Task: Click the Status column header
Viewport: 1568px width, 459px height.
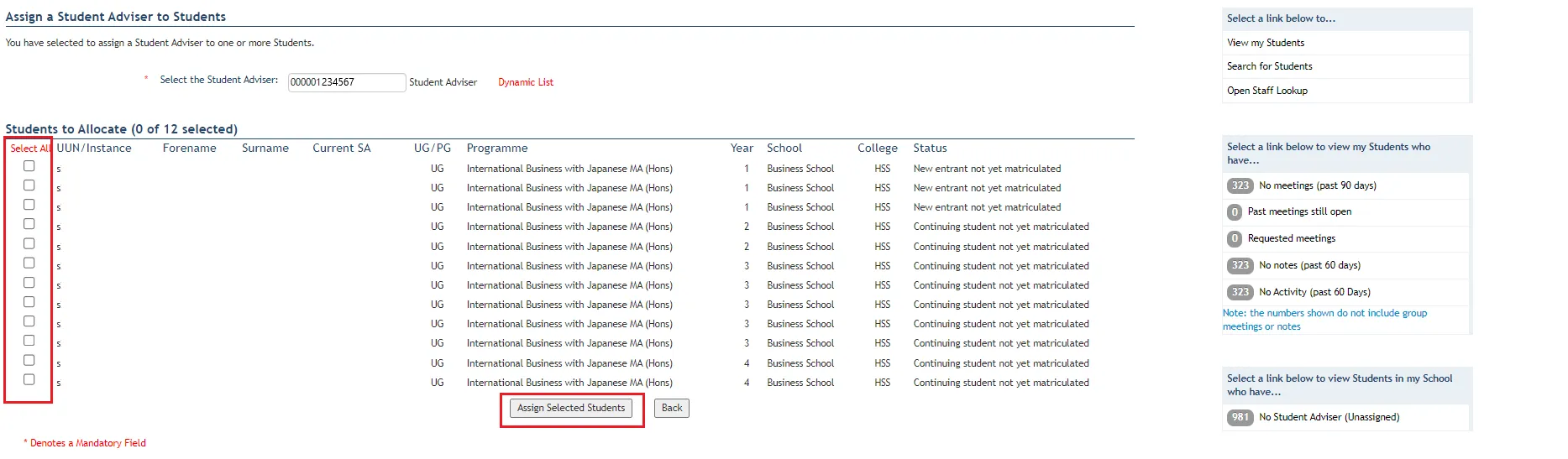Action: [x=930, y=149]
